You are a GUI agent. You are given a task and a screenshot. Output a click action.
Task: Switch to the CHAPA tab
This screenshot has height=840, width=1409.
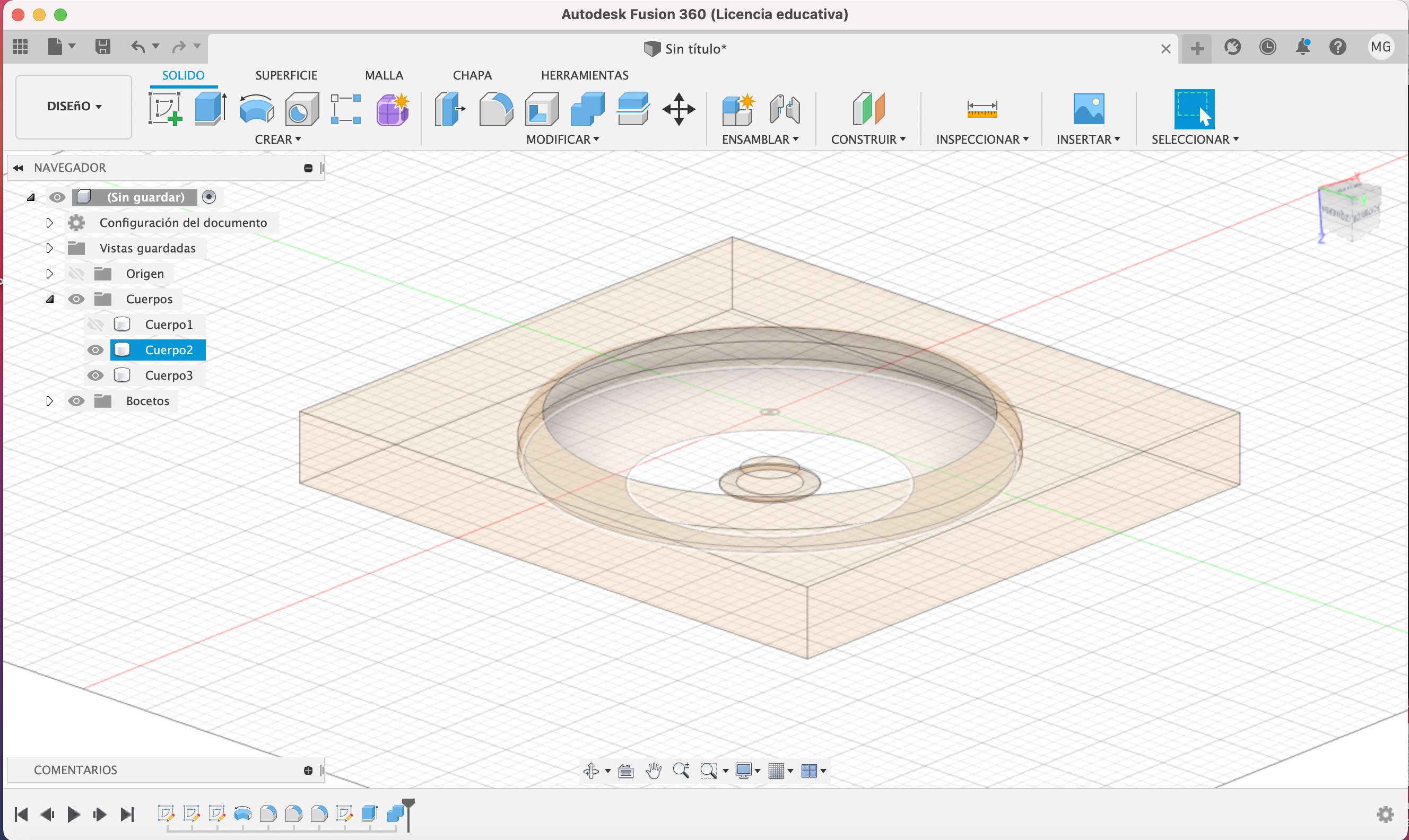tap(472, 75)
